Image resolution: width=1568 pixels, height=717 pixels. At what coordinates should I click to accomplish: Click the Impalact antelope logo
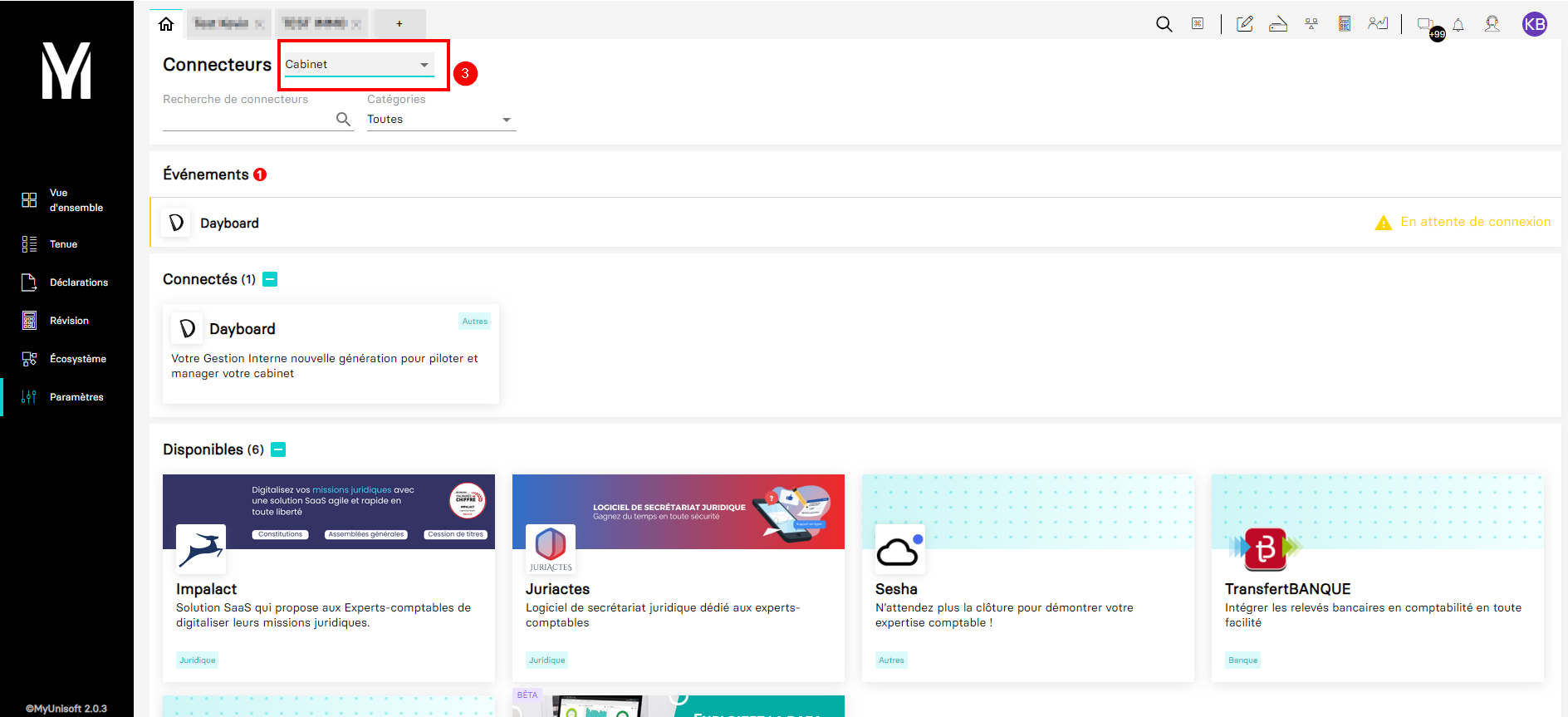(x=201, y=549)
